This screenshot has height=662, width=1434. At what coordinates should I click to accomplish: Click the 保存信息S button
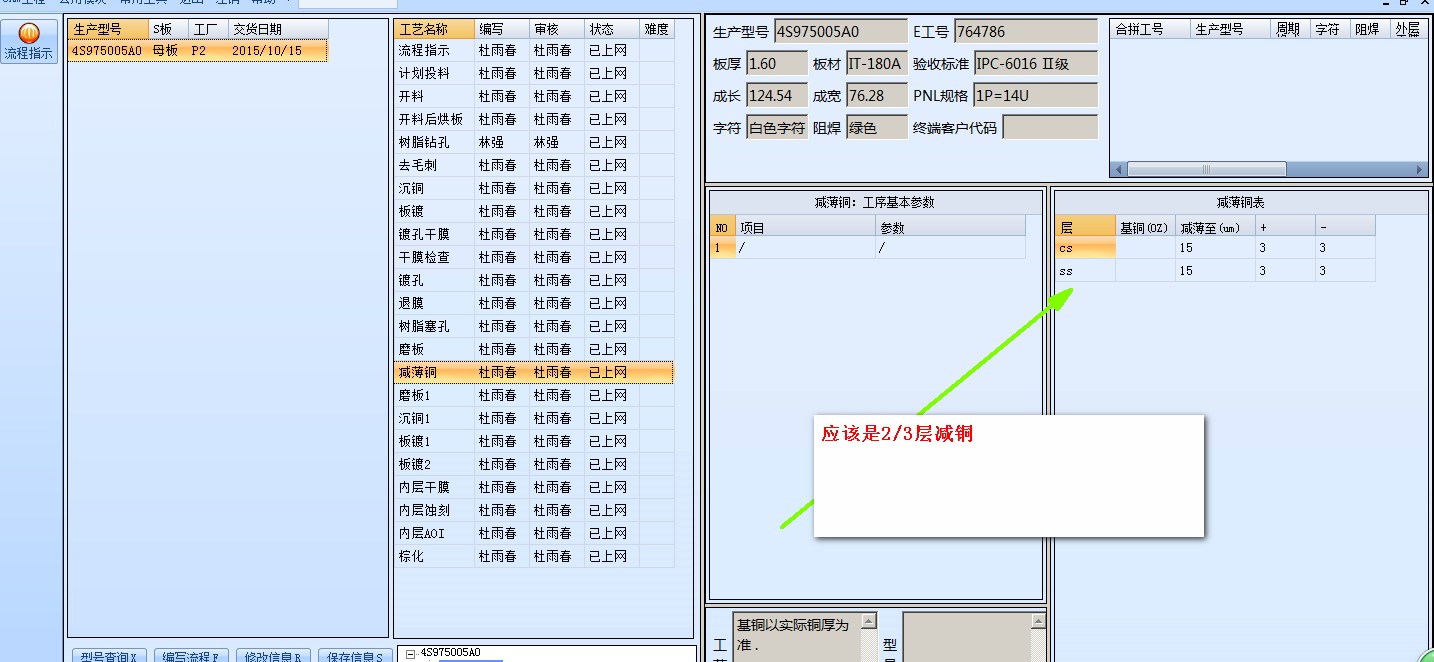353,656
